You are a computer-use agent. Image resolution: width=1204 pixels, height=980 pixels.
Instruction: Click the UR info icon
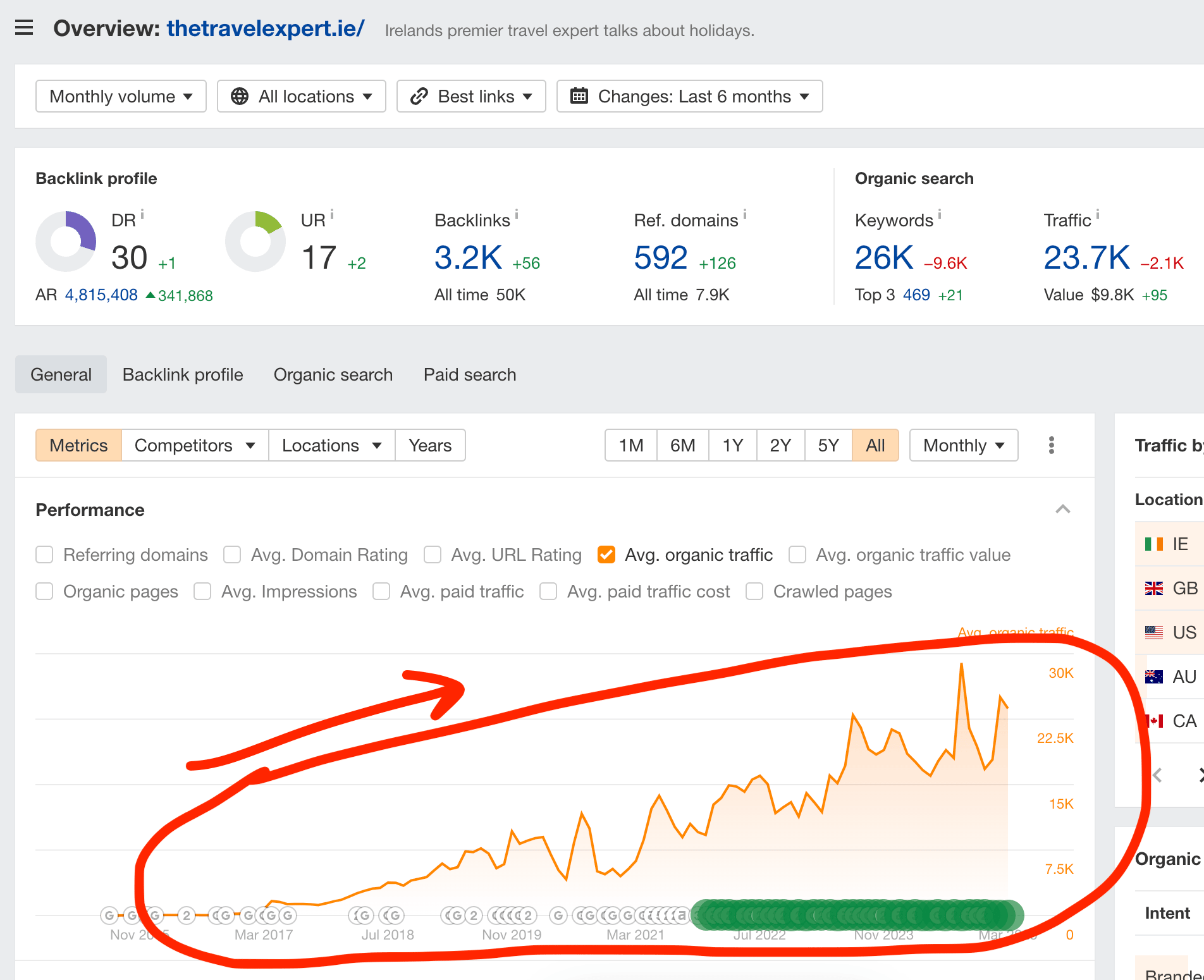[x=332, y=214]
